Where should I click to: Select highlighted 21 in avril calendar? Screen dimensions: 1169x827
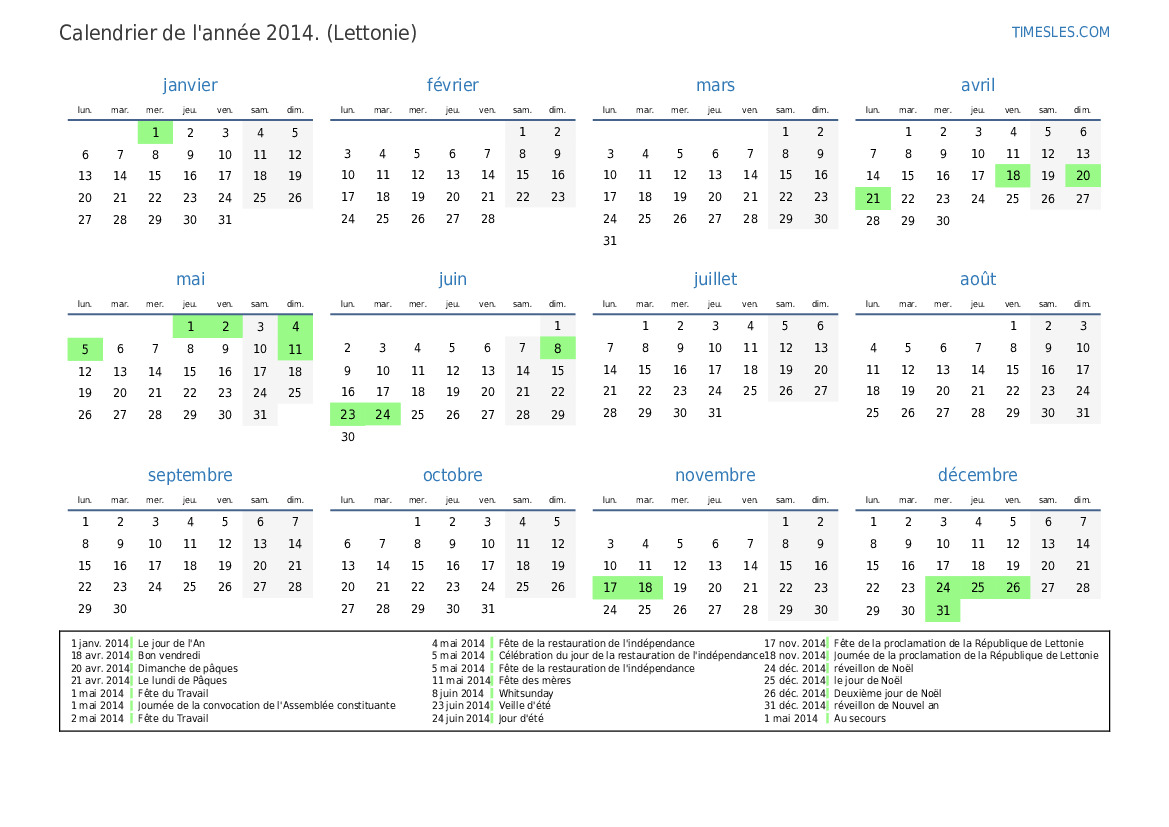coord(873,198)
